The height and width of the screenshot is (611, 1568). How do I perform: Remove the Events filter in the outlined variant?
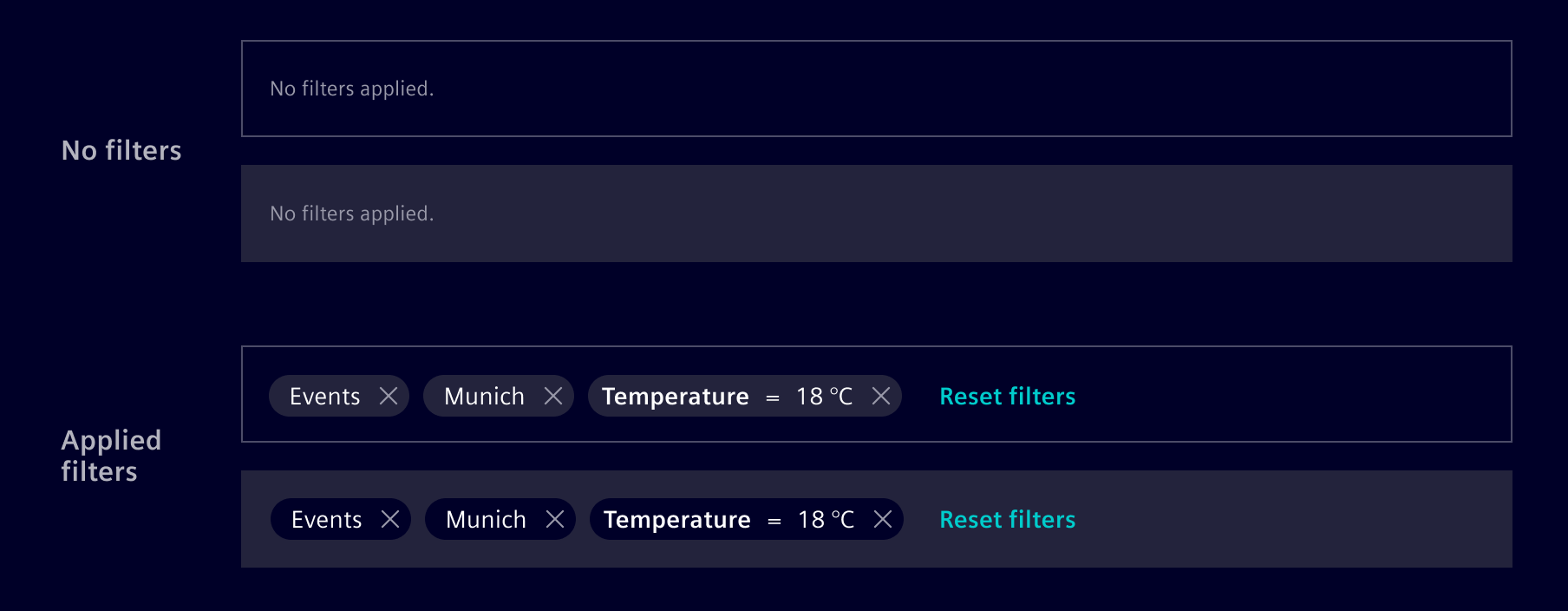(390, 396)
